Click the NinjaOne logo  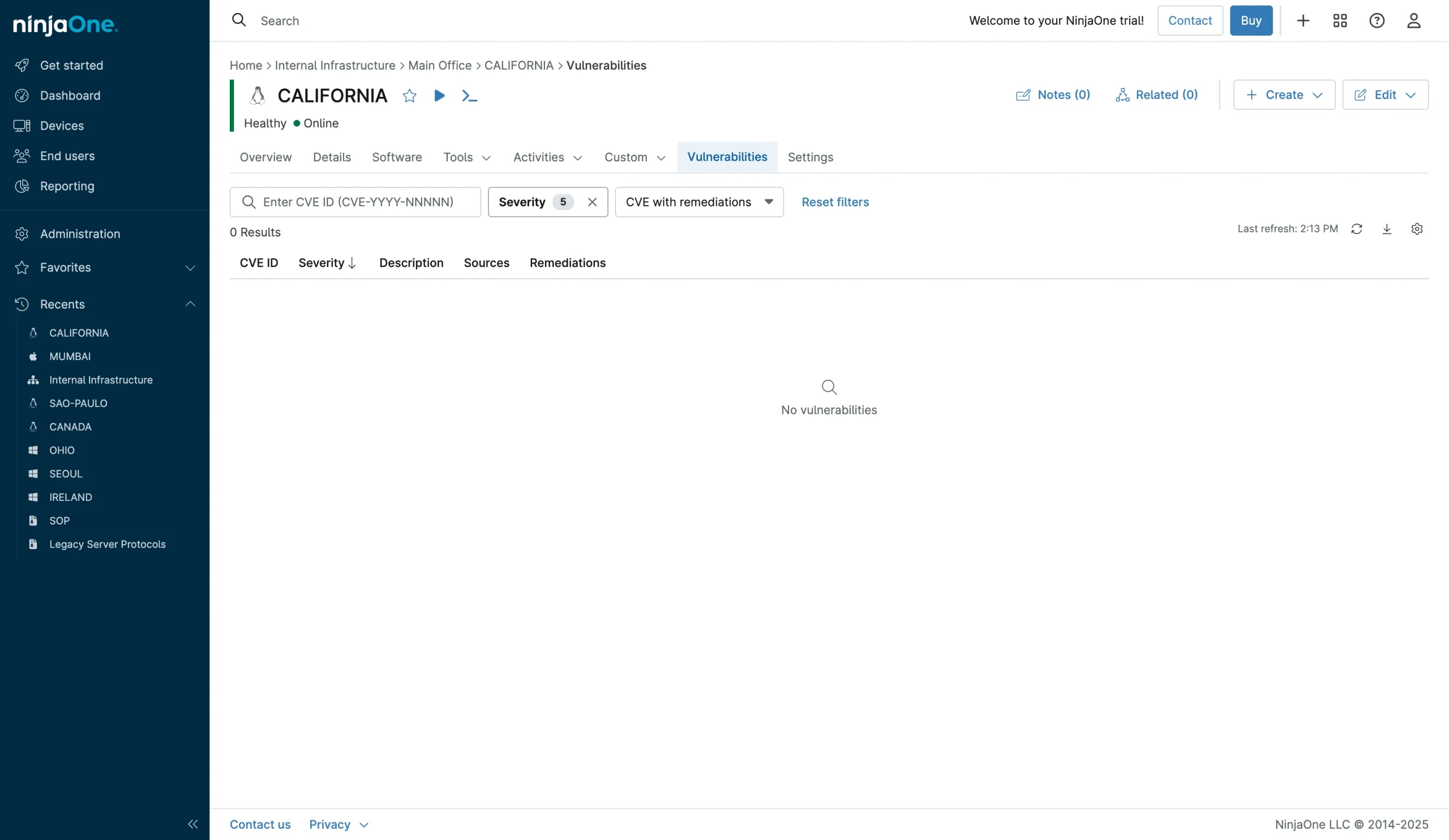point(66,24)
